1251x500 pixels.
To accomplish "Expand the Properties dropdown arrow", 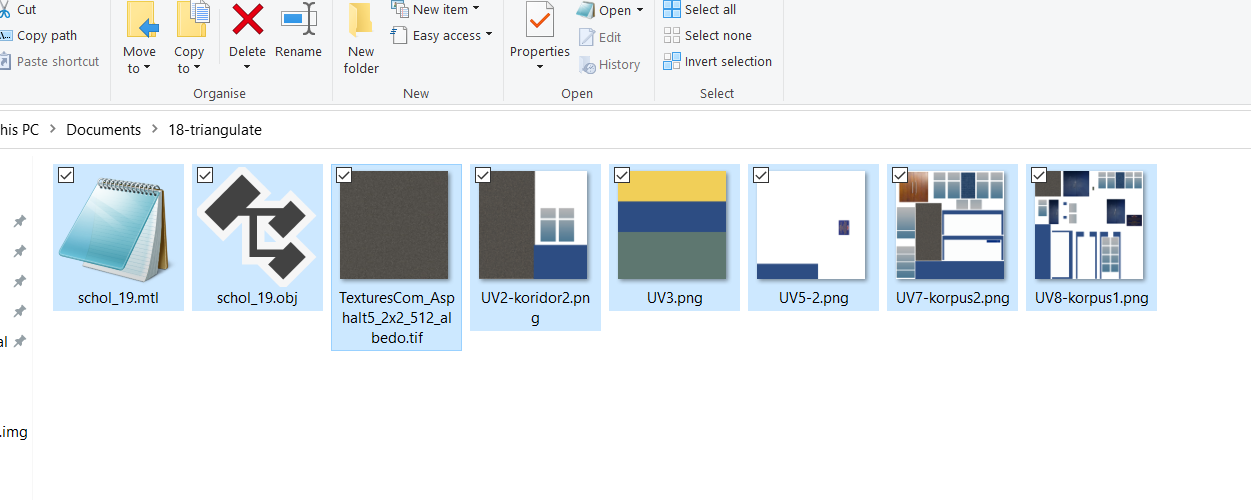I will (540, 68).
